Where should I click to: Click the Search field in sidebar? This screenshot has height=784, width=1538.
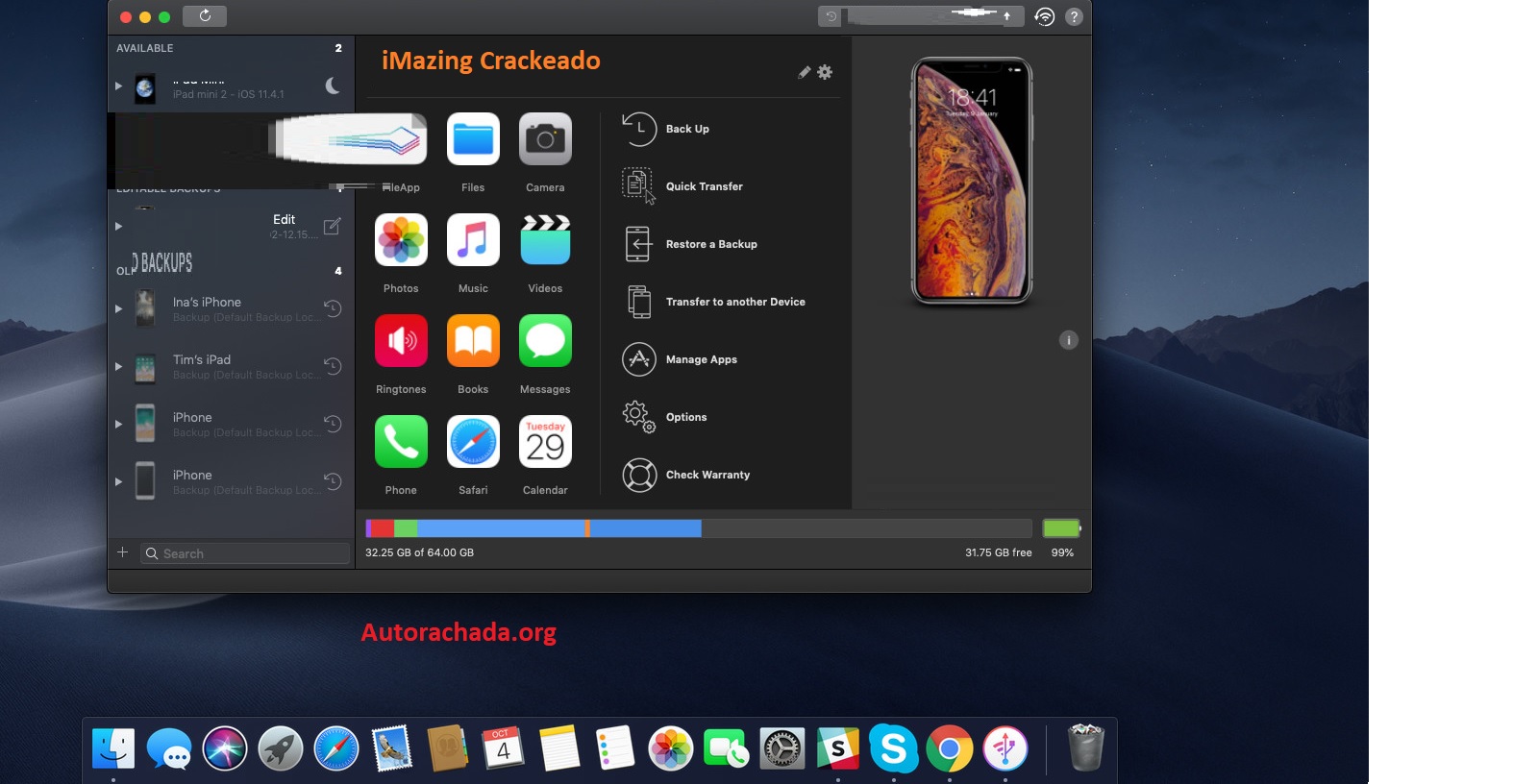(x=252, y=553)
